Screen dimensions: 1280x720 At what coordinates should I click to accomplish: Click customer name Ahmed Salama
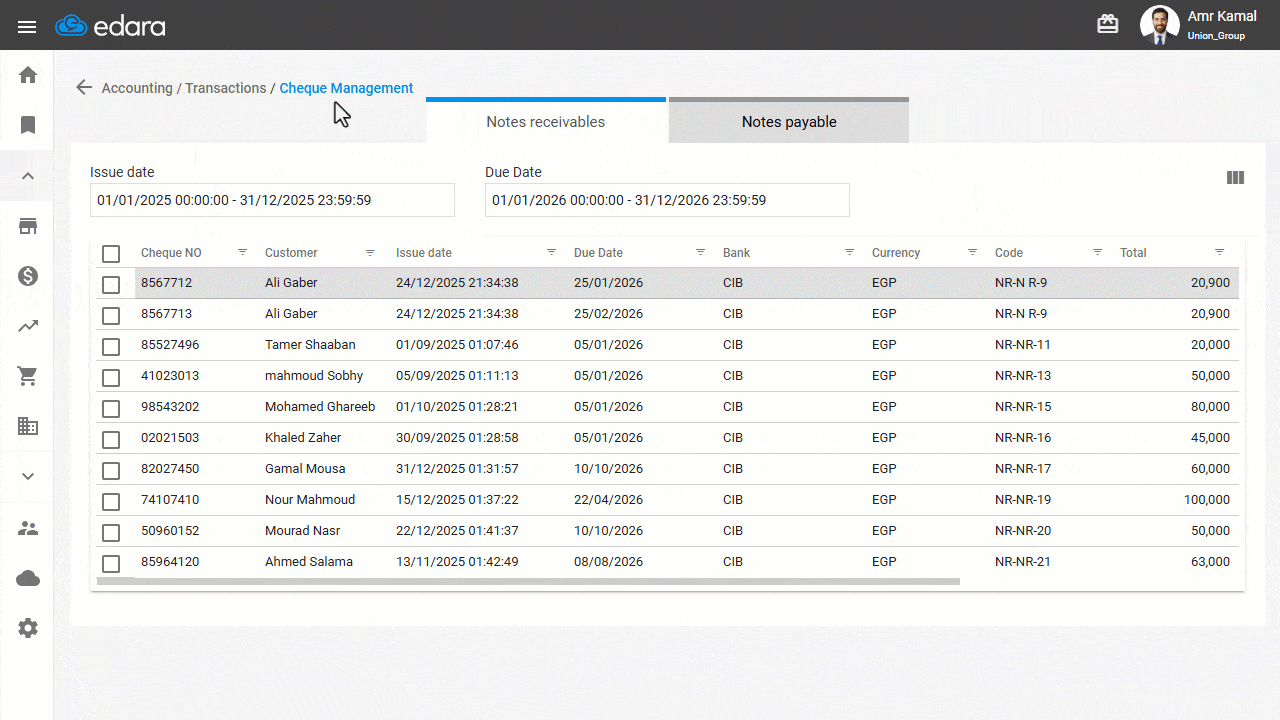click(x=309, y=562)
